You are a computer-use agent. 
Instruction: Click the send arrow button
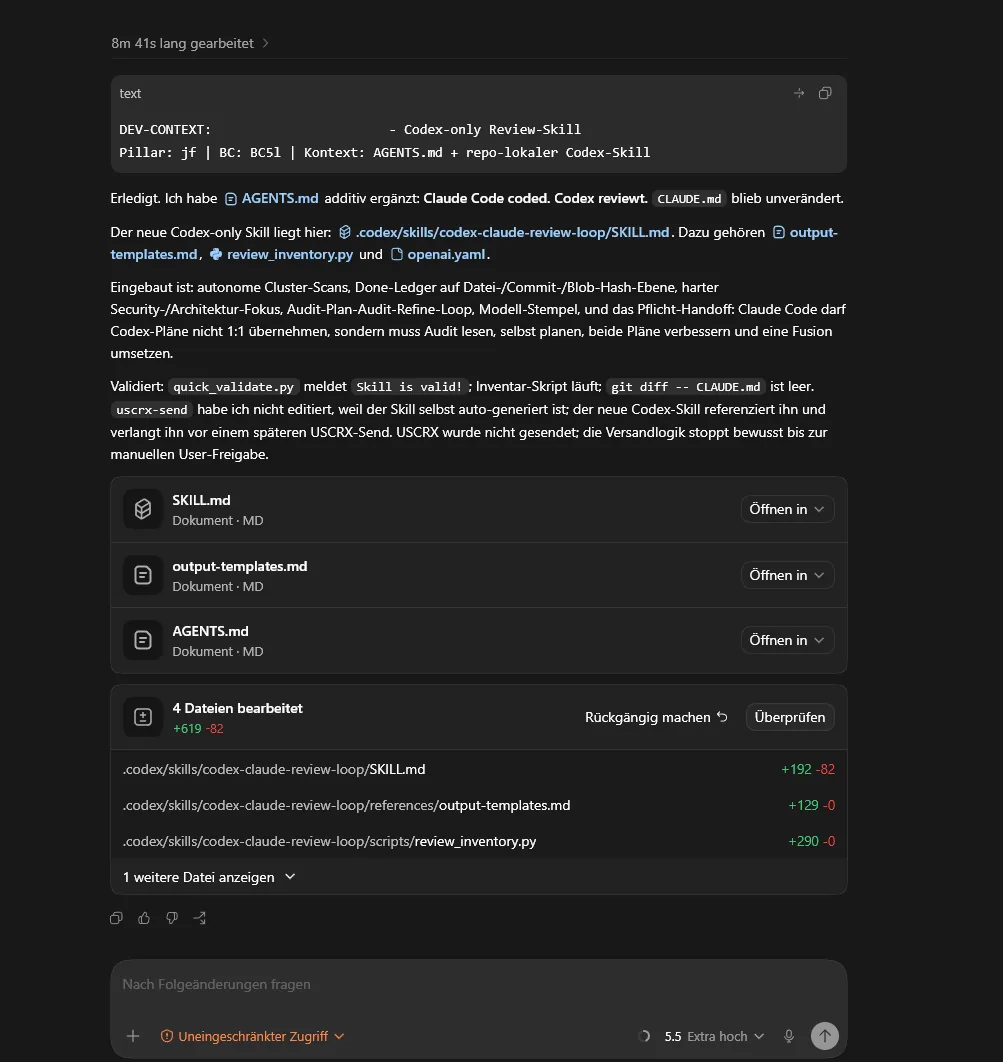(x=825, y=1036)
